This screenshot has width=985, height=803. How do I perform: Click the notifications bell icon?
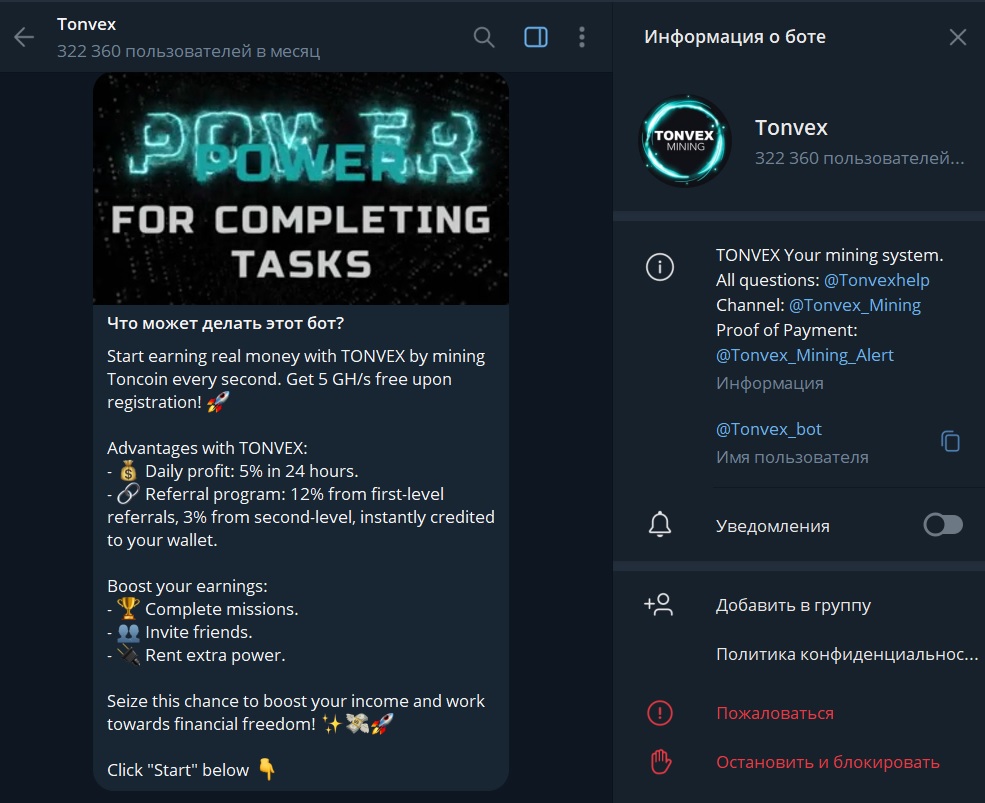tap(660, 524)
